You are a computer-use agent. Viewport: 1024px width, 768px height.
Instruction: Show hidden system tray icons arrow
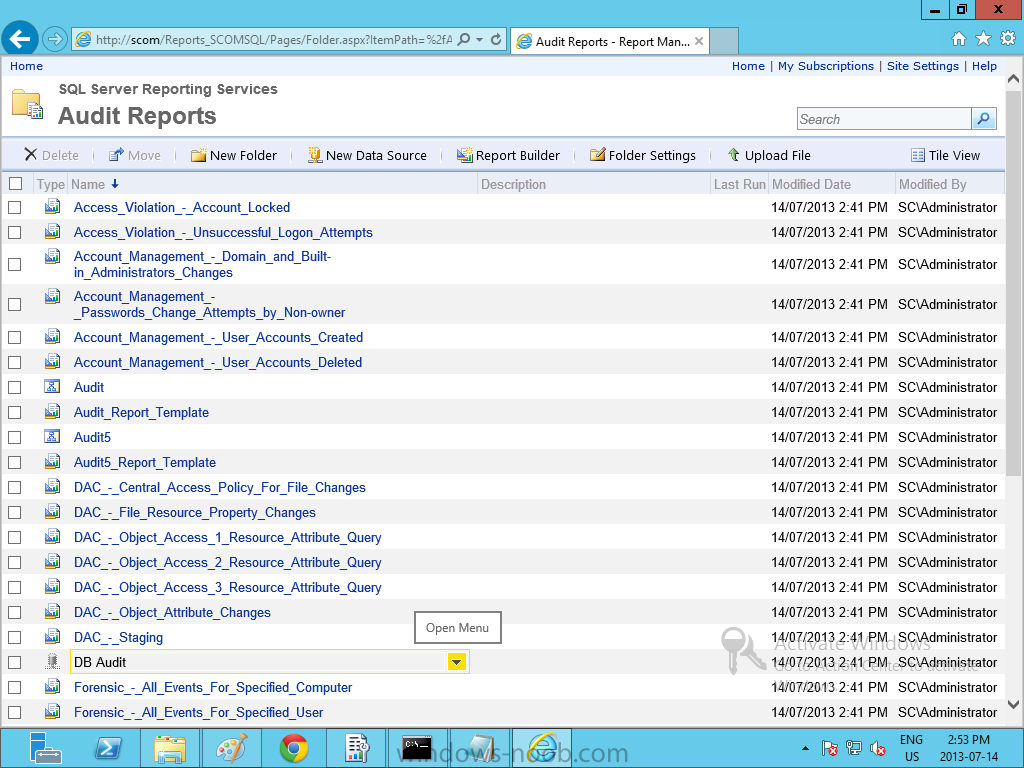805,748
